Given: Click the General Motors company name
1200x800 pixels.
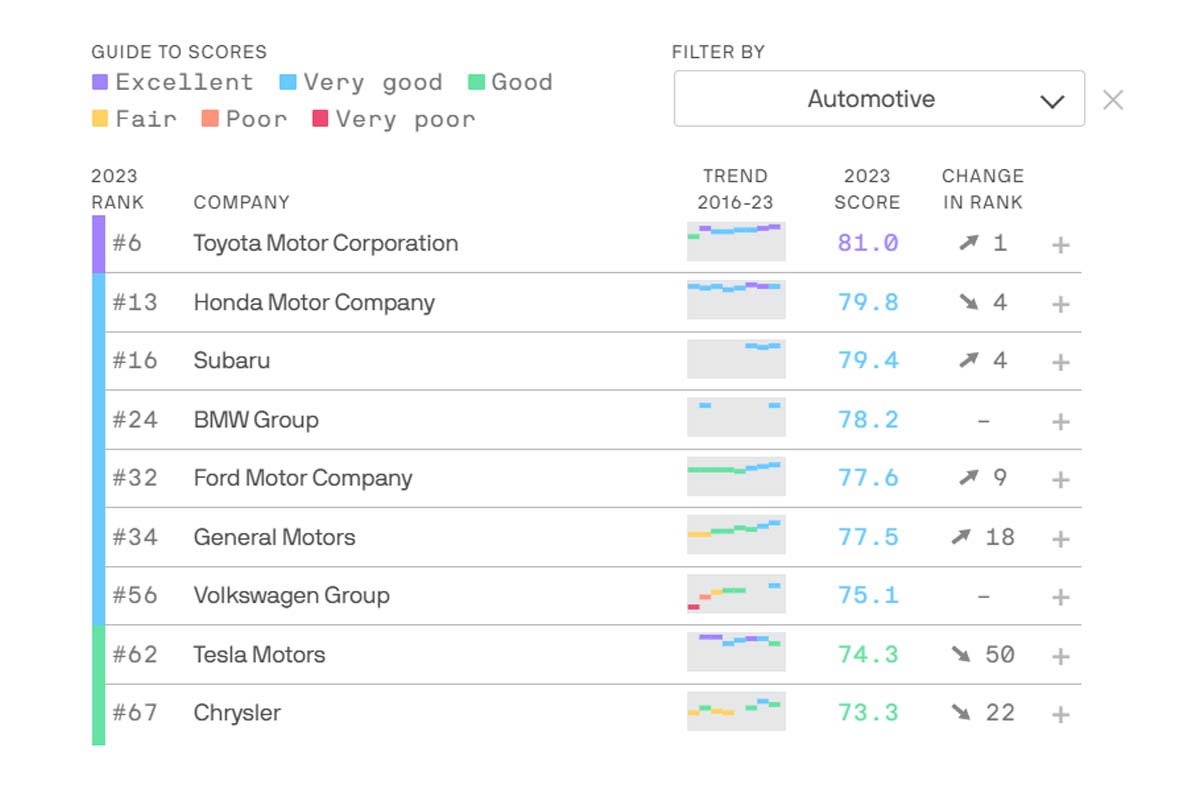Looking at the screenshot, I should [274, 537].
